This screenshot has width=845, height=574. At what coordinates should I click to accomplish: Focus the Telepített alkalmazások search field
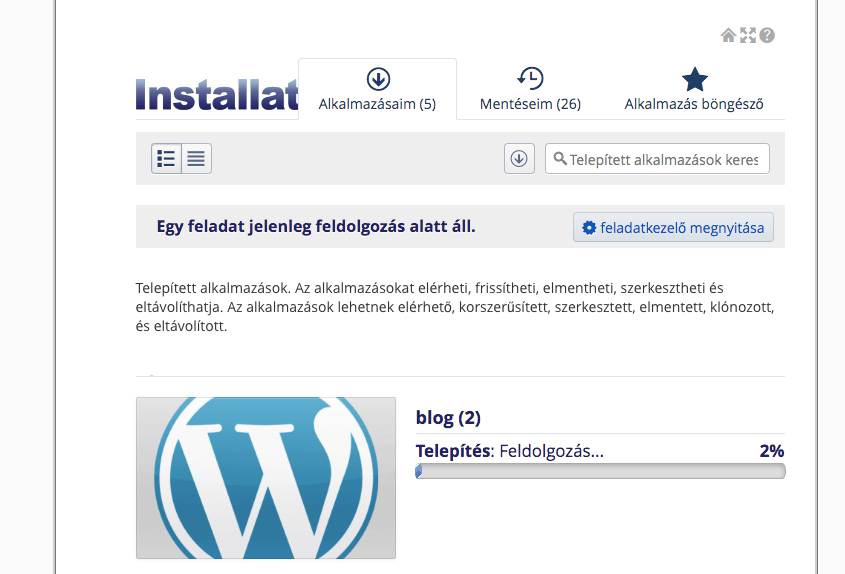[x=657, y=158]
